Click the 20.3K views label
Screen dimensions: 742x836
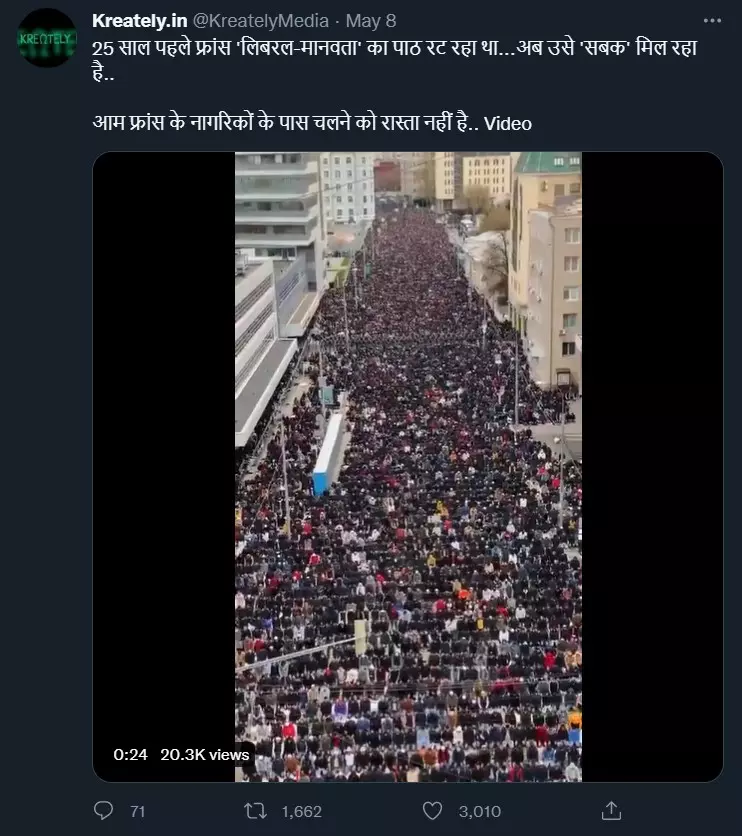coord(205,754)
